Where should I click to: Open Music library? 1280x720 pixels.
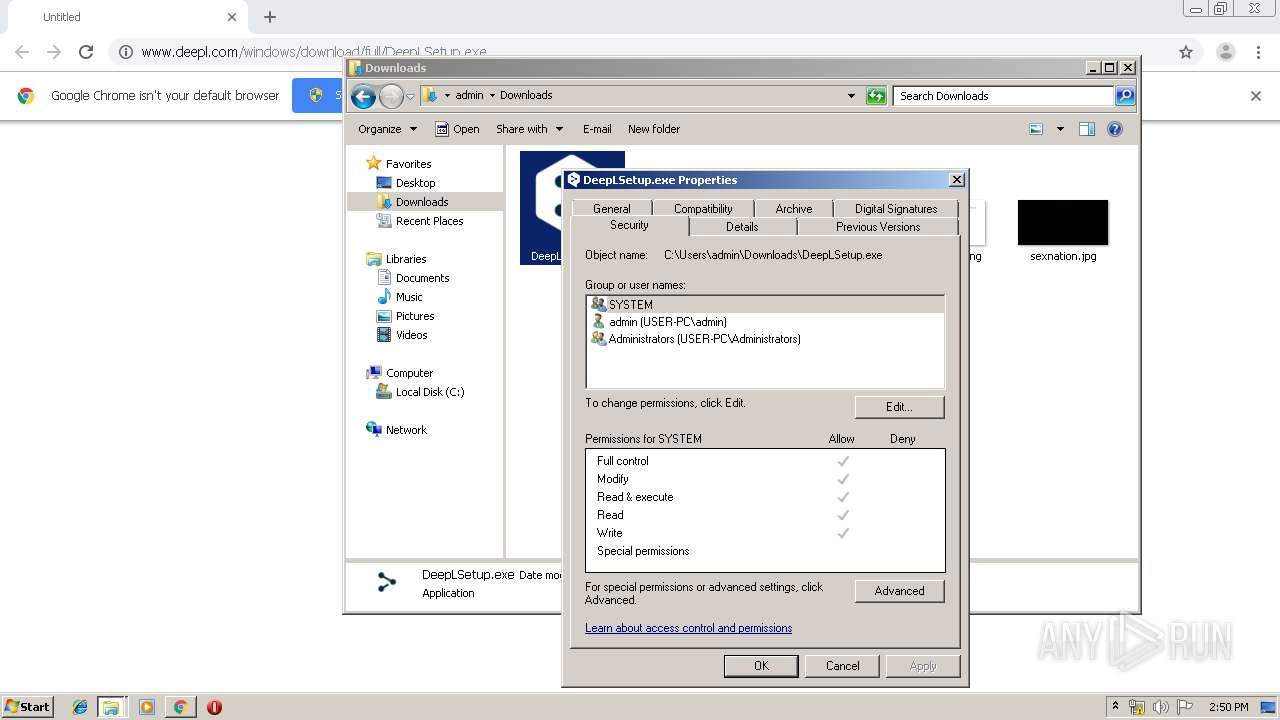coord(409,297)
